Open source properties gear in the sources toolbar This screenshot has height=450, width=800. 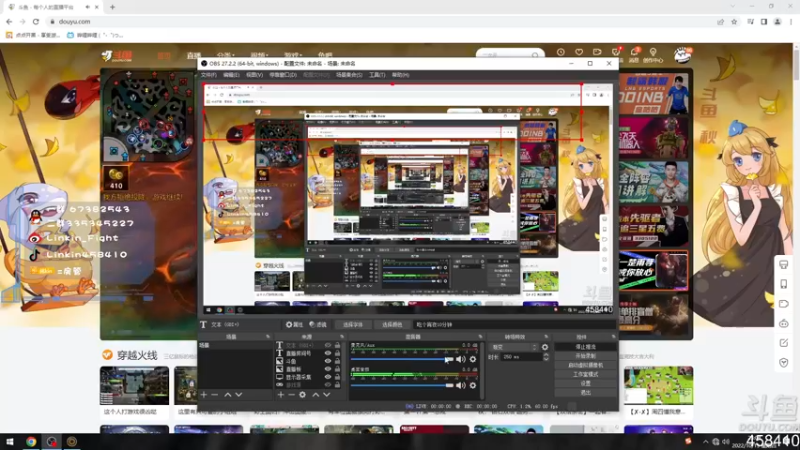click(x=303, y=395)
